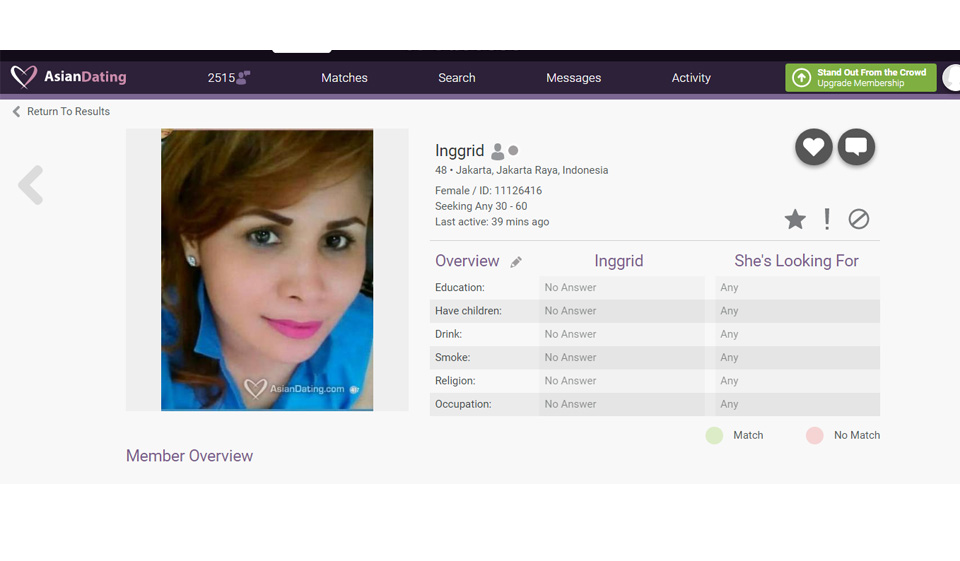Click the Upgrade Membership button

click(860, 78)
